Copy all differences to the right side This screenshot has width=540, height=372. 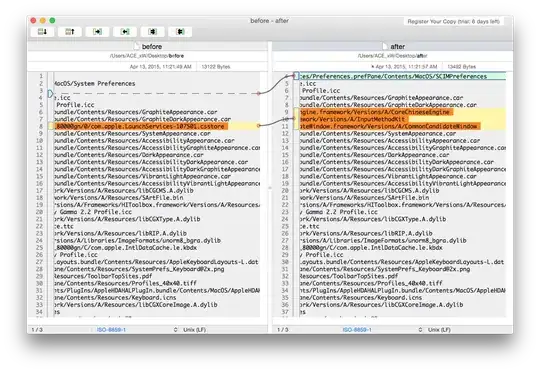[153, 32]
